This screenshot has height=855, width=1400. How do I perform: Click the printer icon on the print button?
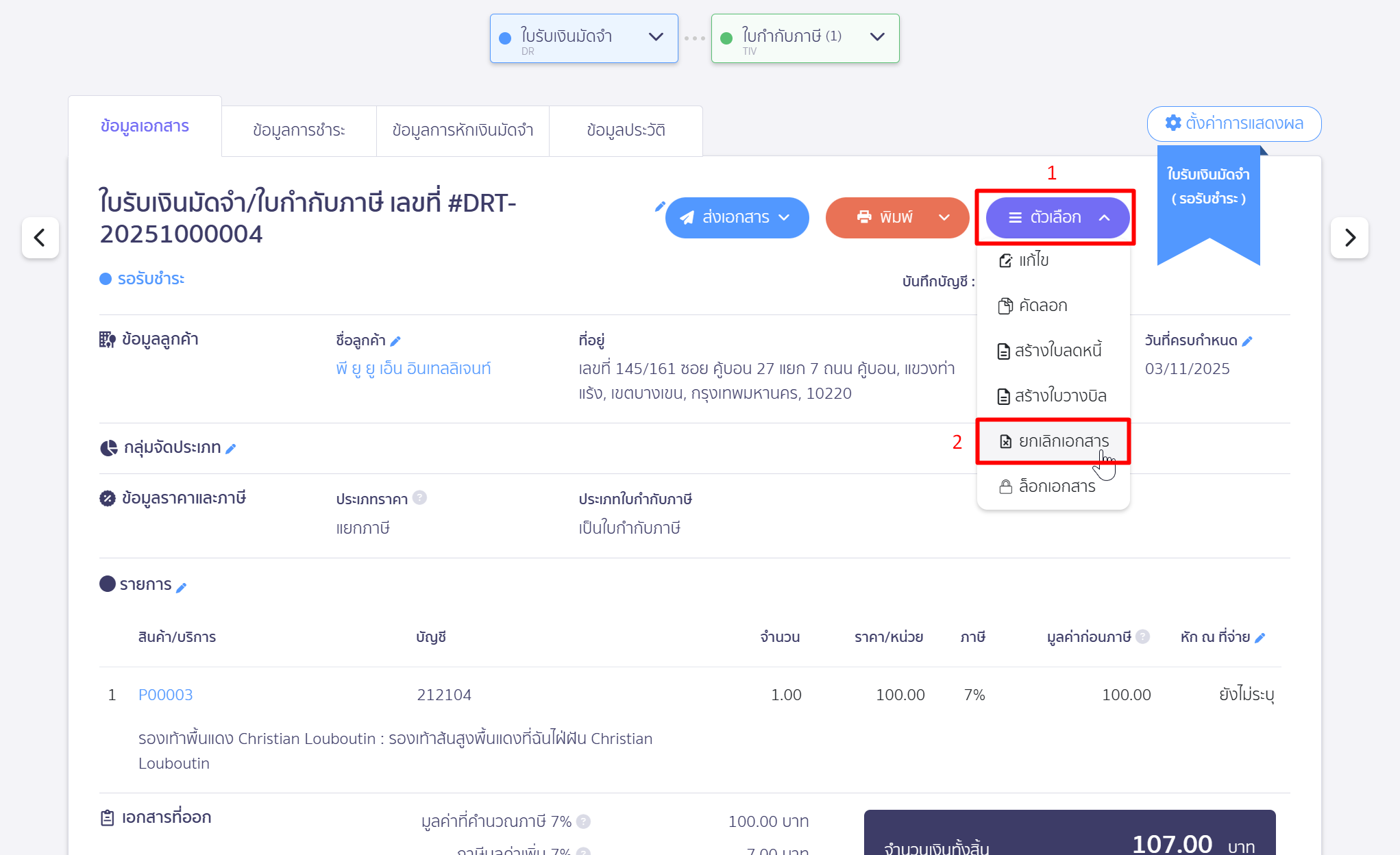click(863, 217)
